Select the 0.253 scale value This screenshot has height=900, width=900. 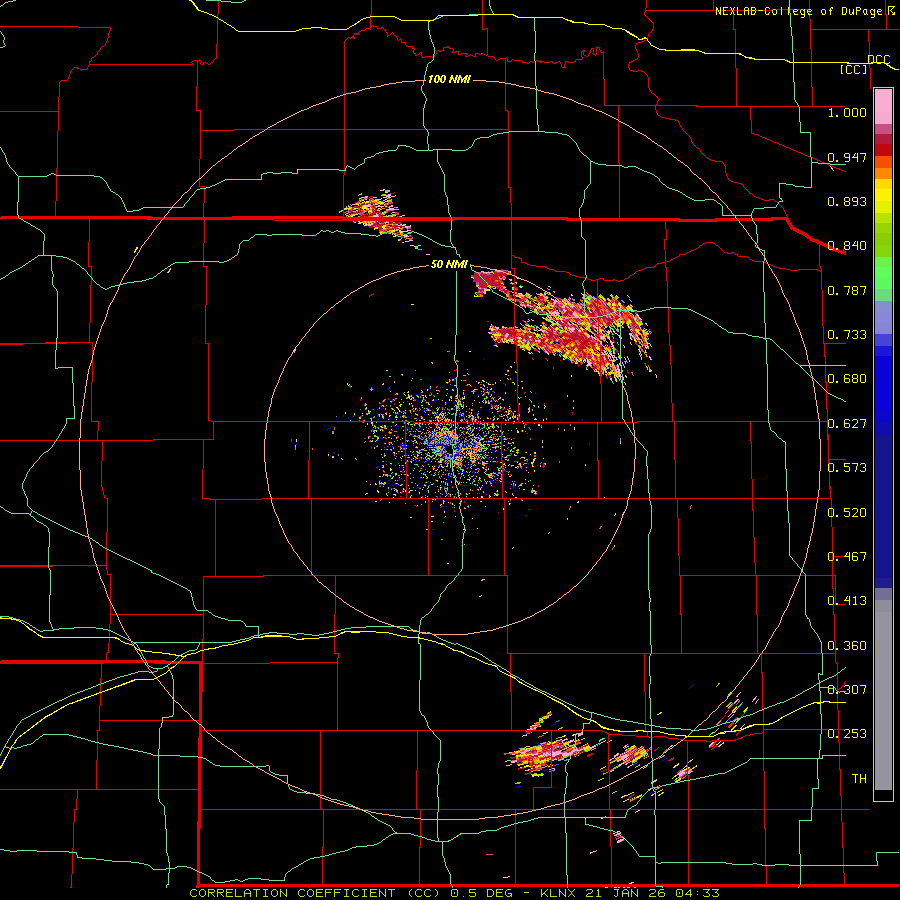click(x=847, y=734)
